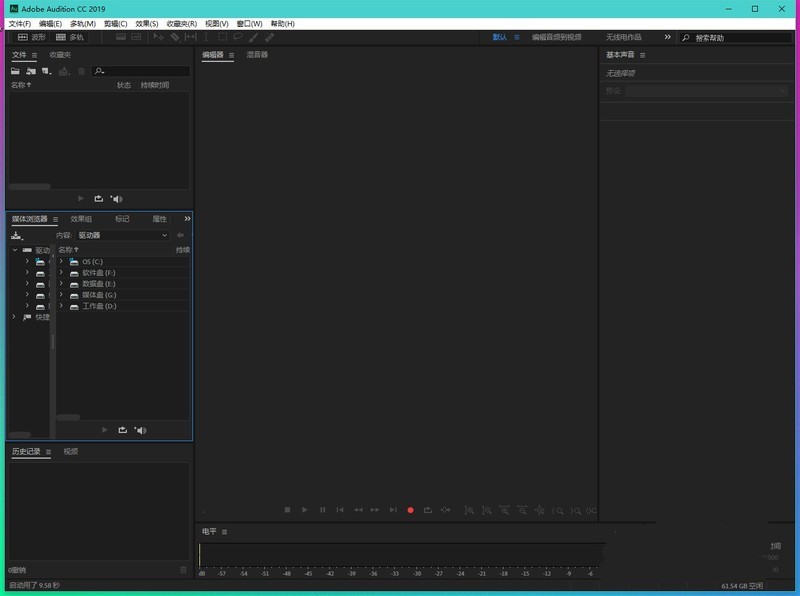Select the Time Selection tool
This screenshot has height=596, width=800.
[x=206, y=37]
